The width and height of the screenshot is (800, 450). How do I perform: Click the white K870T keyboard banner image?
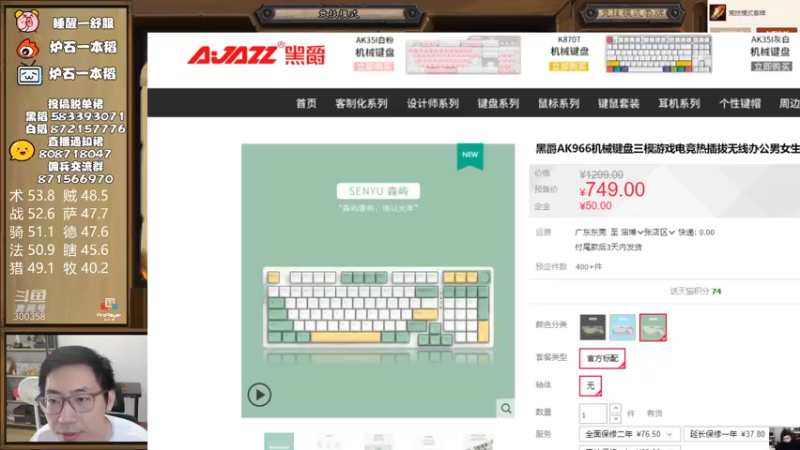point(658,54)
